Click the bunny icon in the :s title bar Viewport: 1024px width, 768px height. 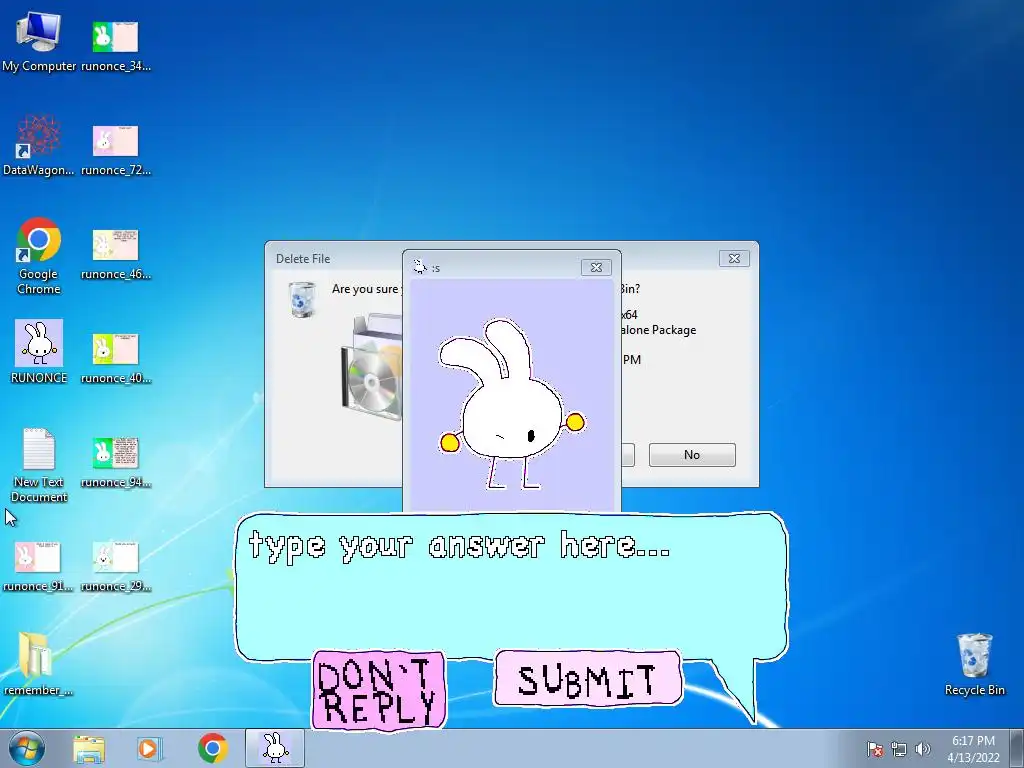[x=420, y=266]
